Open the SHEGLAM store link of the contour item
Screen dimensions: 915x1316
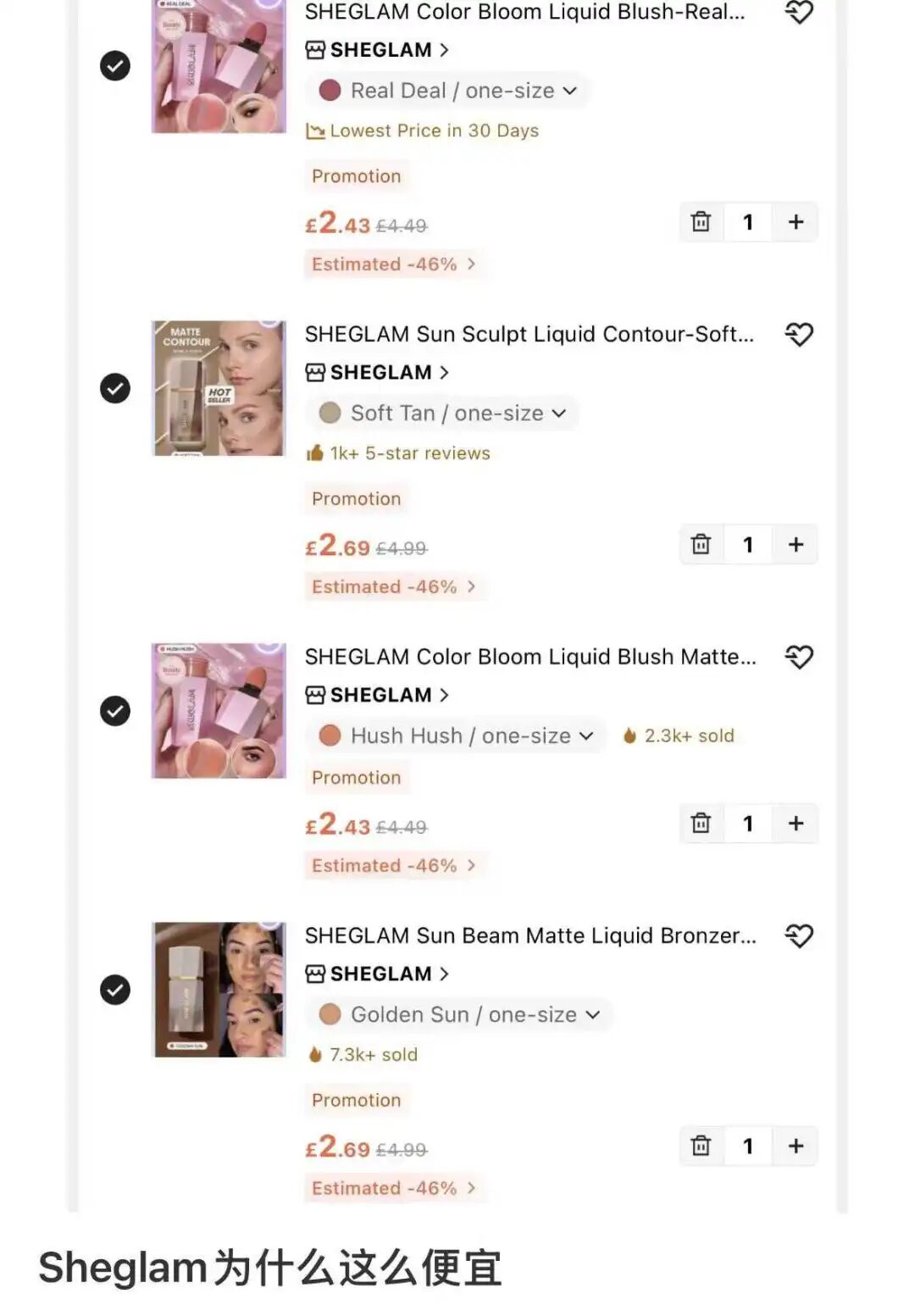click(x=377, y=372)
